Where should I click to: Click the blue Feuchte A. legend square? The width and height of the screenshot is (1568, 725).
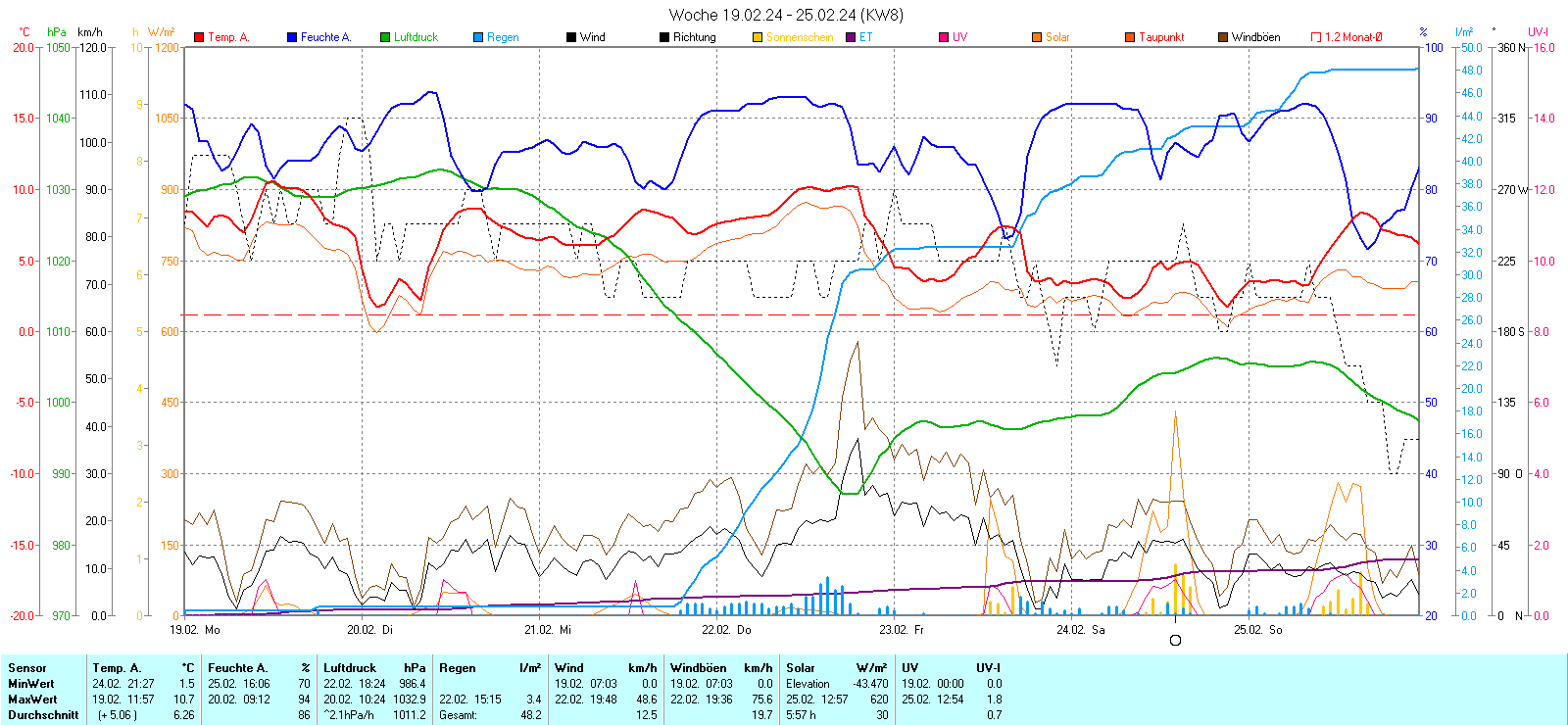(x=292, y=37)
